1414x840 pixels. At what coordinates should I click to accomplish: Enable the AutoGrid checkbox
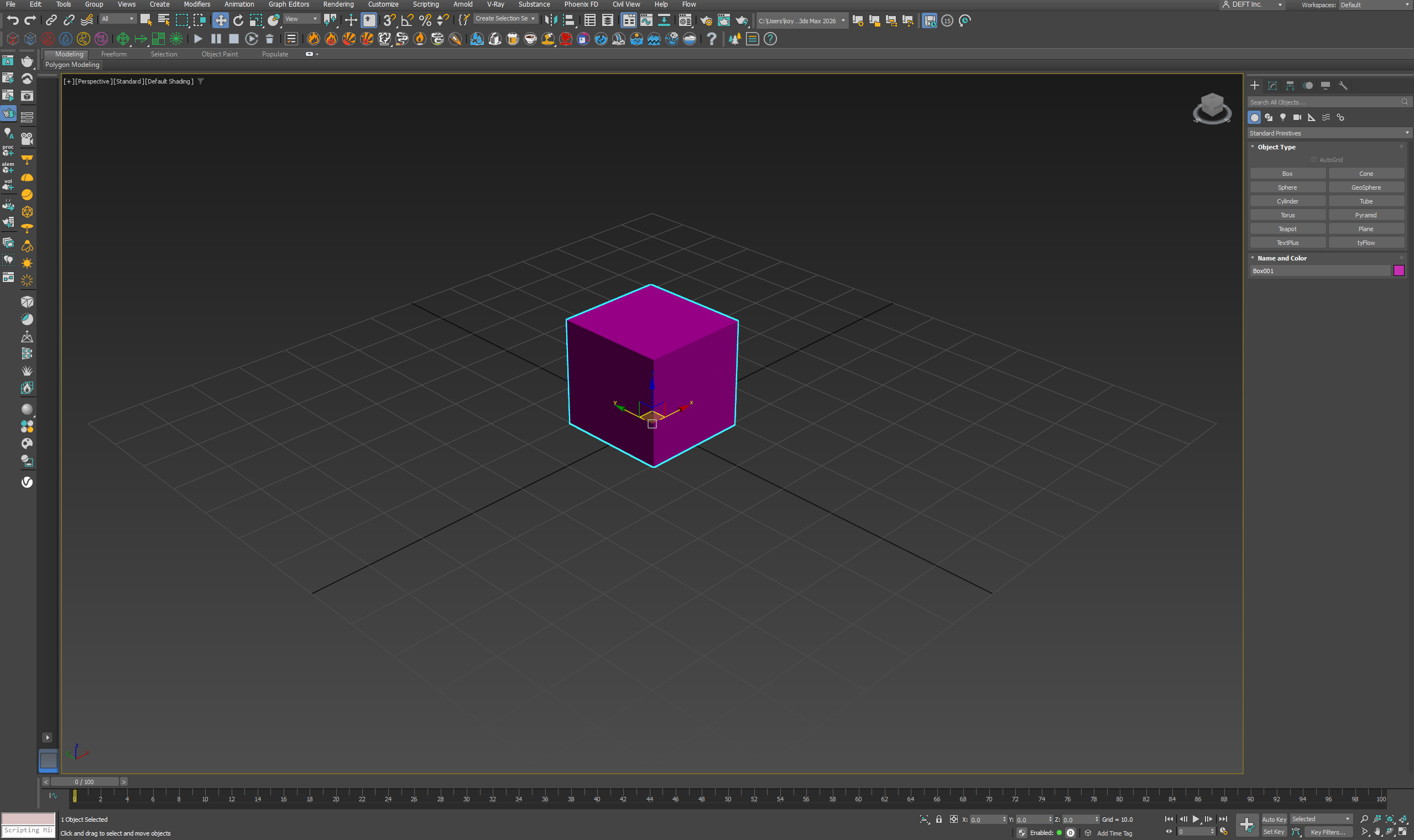(1314, 160)
